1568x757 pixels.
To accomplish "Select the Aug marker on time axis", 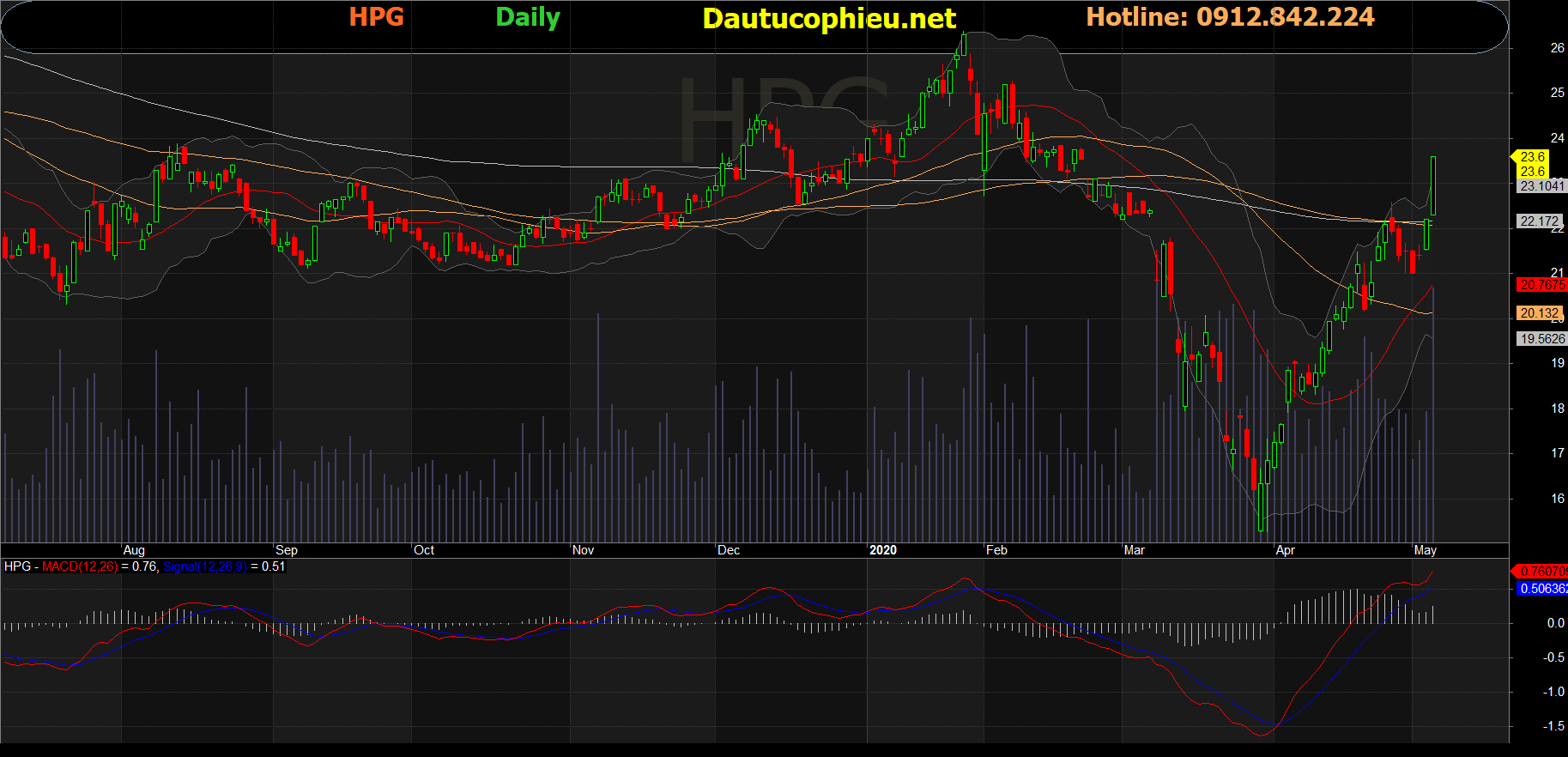I will [134, 550].
